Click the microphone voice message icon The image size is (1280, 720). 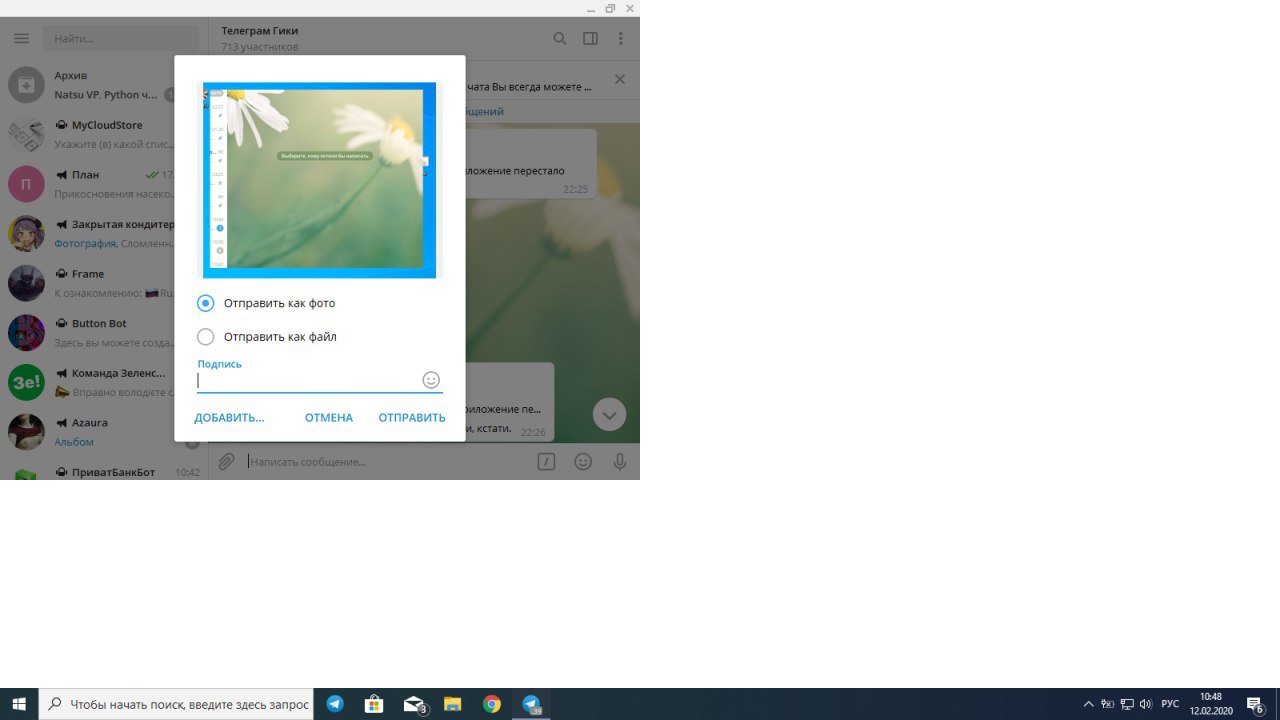620,462
